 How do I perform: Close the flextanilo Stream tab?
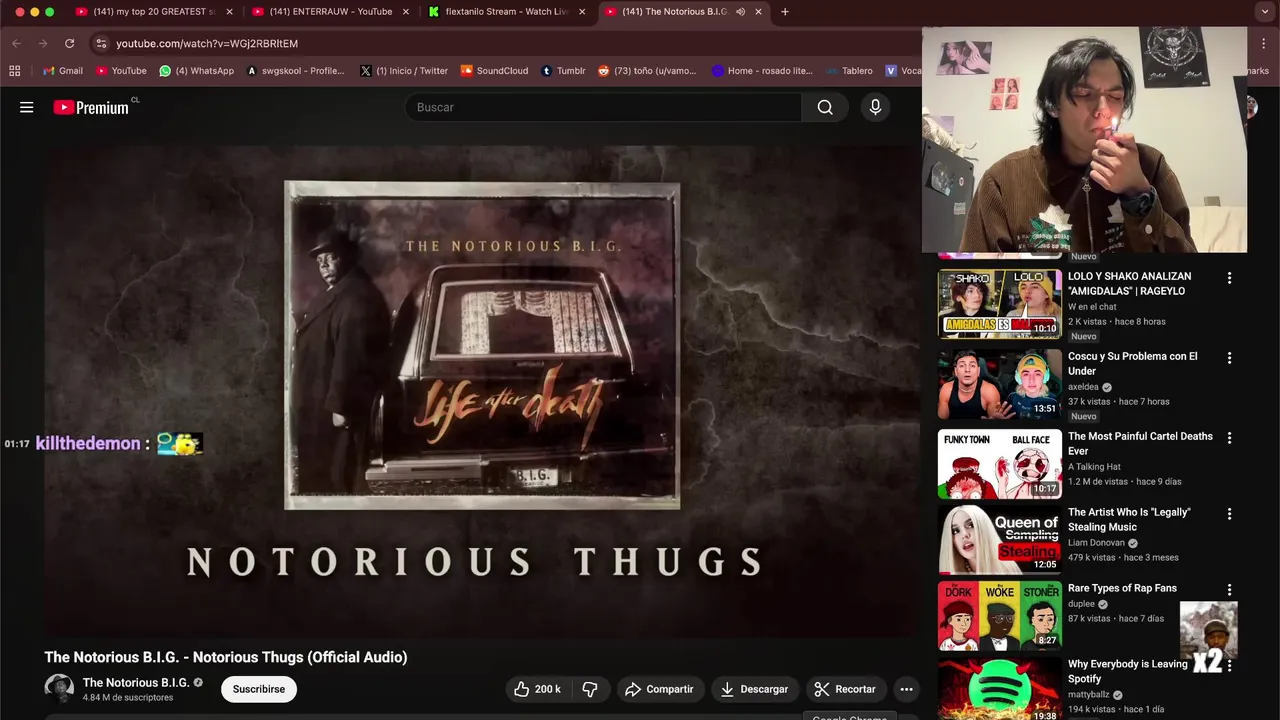[x=582, y=12]
